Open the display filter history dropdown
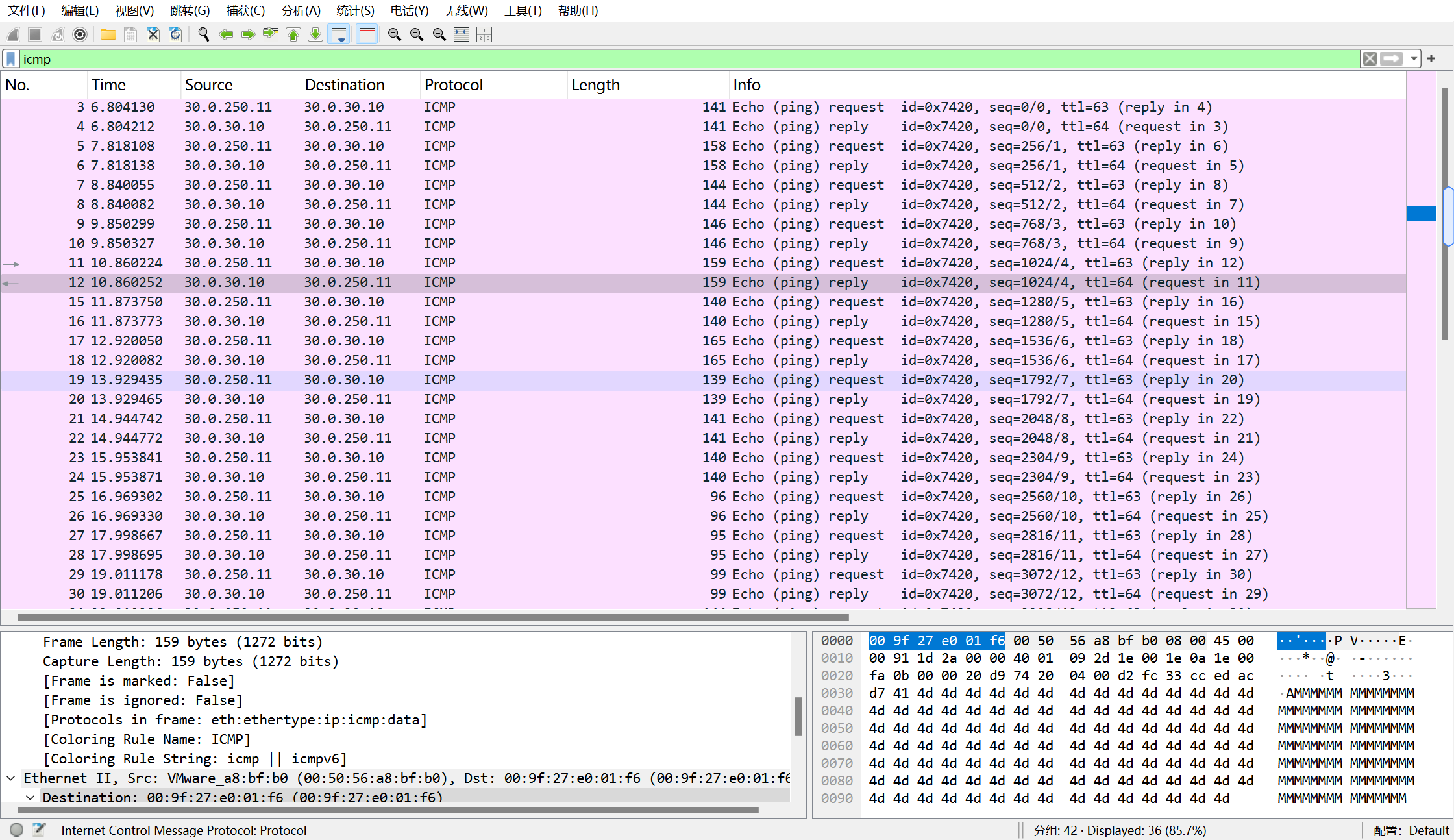Image resolution: width=1454 pixels, height=840 pixels. point(1413,59)
